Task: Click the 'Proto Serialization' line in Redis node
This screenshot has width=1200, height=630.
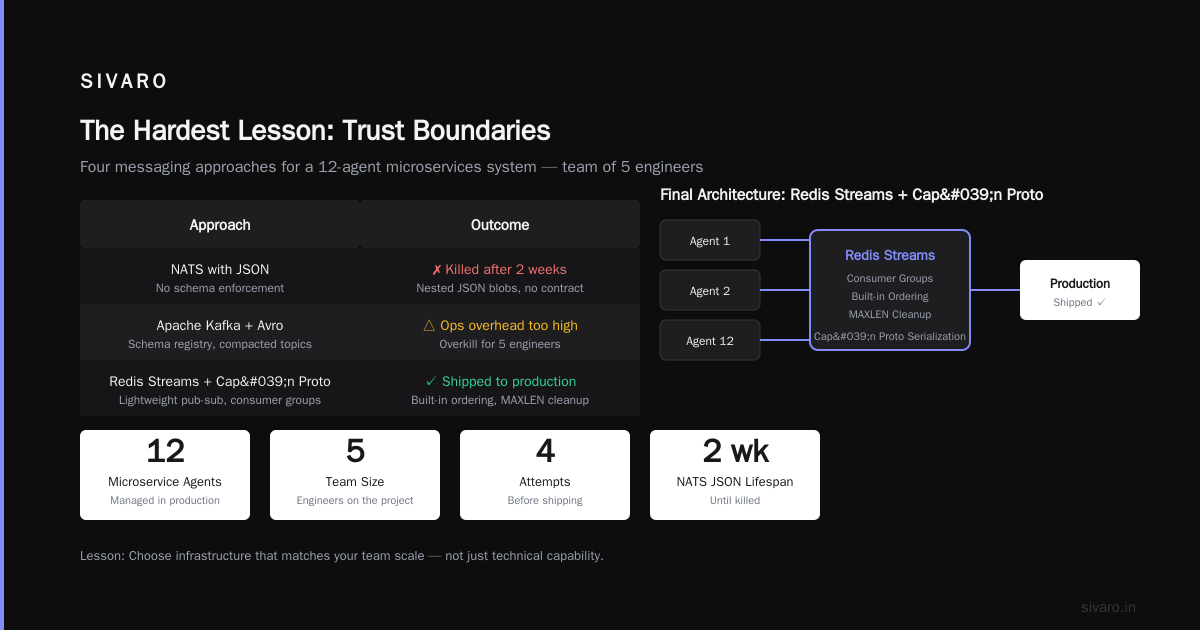Action: (890, 336)
